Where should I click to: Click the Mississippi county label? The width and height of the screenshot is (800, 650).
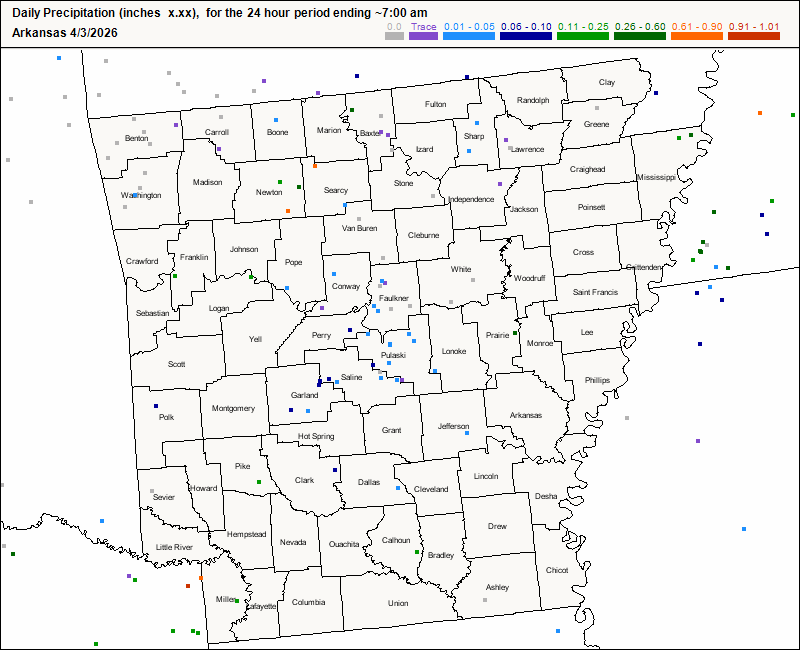[x=656, y=177]
